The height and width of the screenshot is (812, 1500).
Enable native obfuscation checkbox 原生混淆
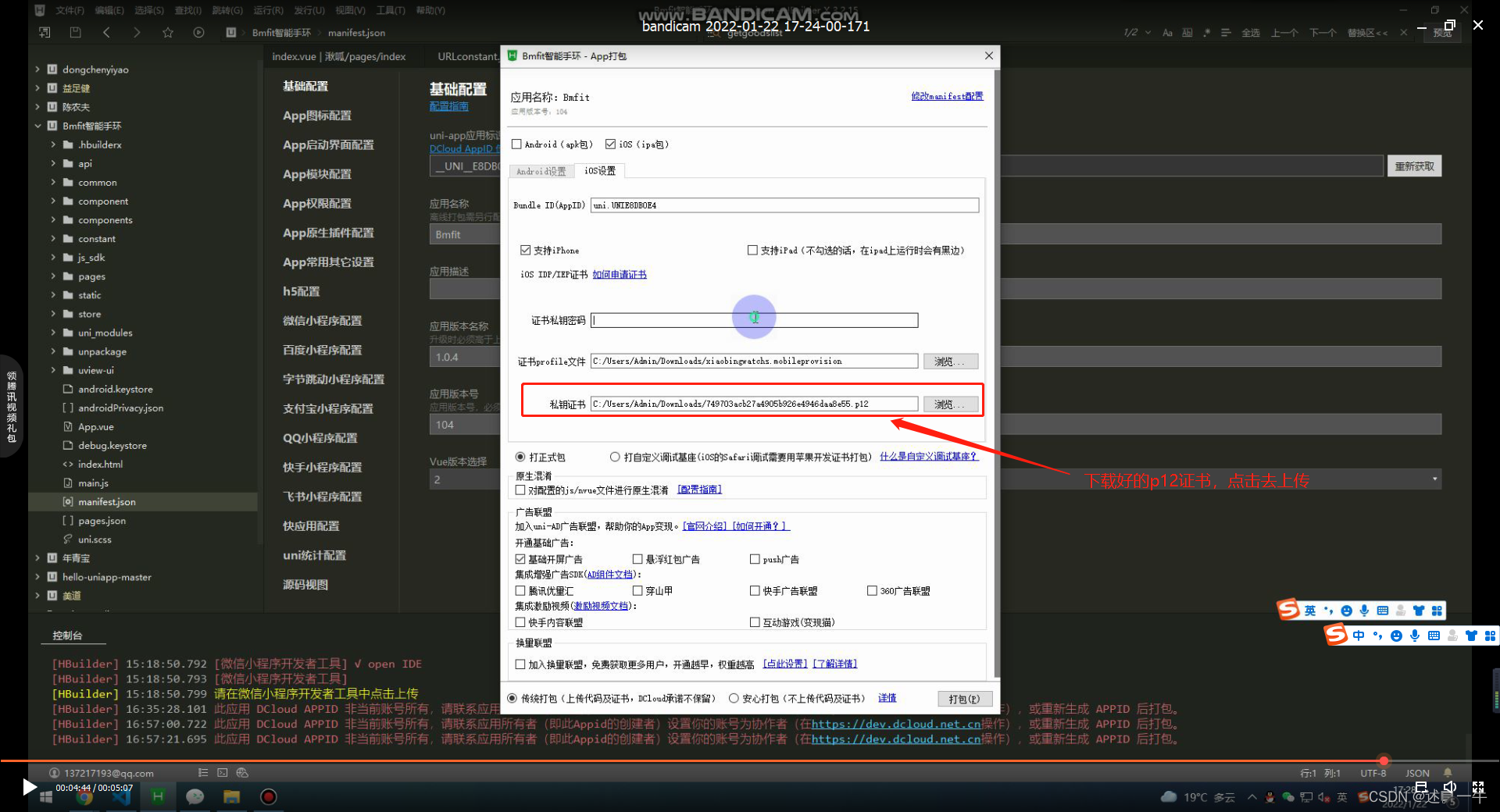(x=520, y=490)
